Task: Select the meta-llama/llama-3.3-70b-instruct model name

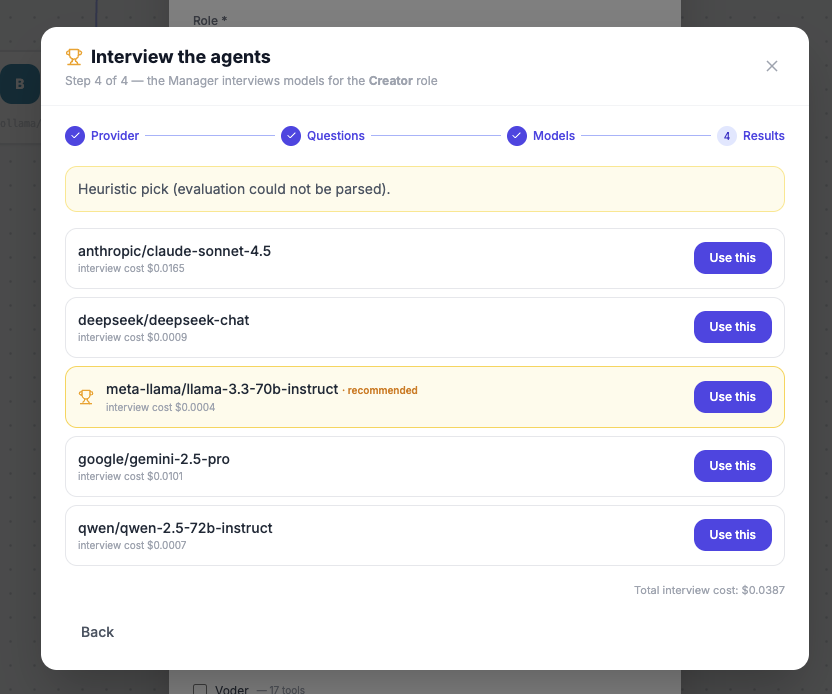Action: tap(222, 389)
